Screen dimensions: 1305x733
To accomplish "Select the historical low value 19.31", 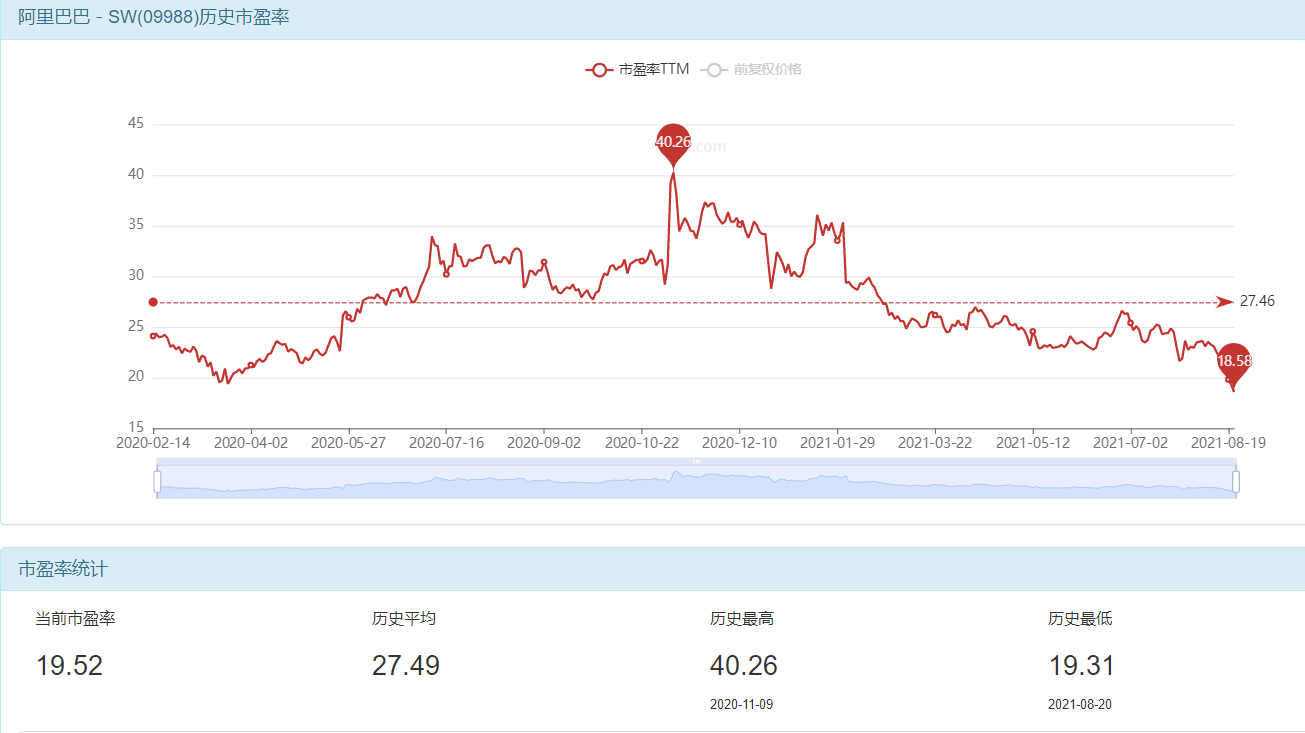I will pos(1082,665).
